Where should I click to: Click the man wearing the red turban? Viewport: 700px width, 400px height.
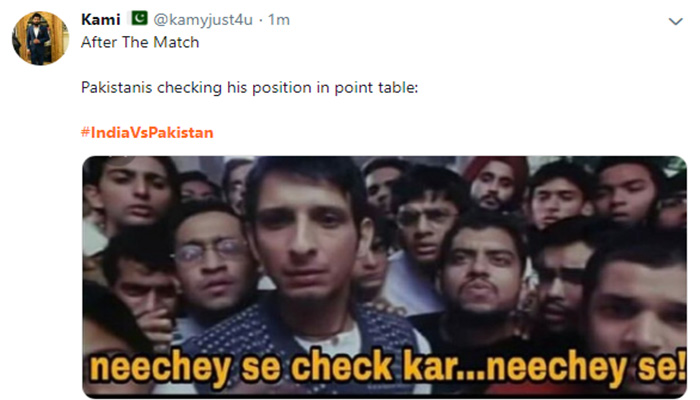pyautogui.click(x=496, y=183)
